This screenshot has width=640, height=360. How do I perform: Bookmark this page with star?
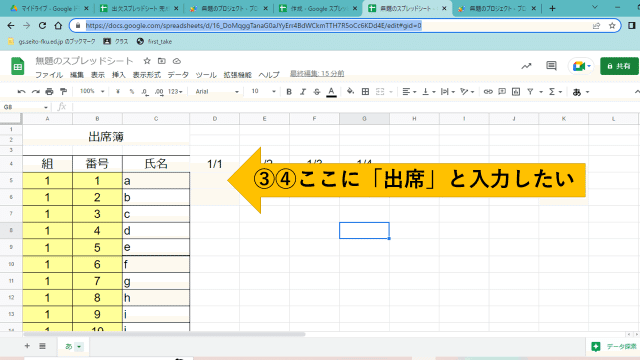click(x=612, y=26)
